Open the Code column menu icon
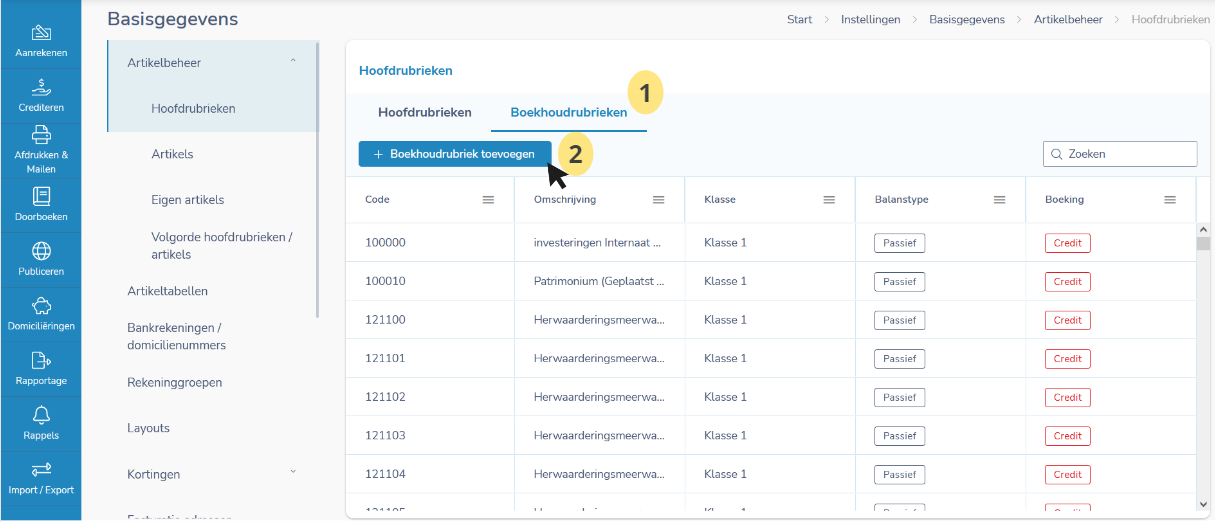The image size is (1215, 522). coord(488,200)
